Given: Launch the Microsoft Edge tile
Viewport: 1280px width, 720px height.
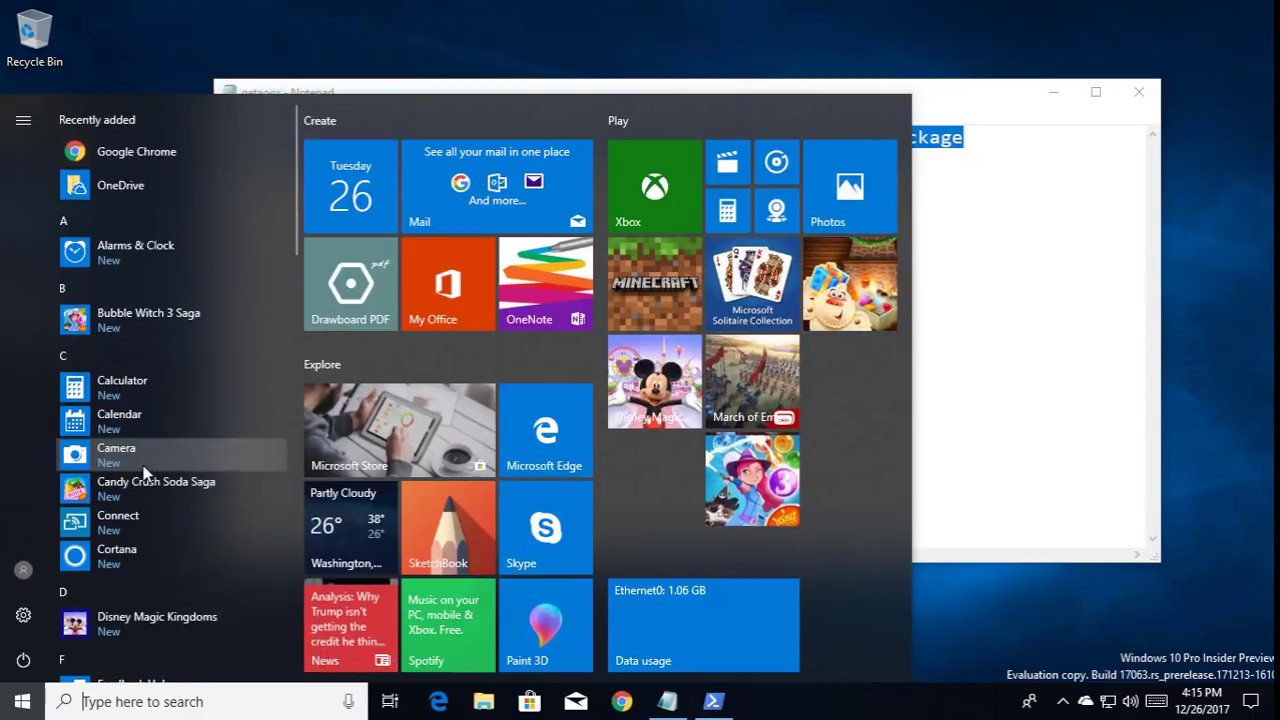Looking at the screenshot, I should [x=546, y=430].
